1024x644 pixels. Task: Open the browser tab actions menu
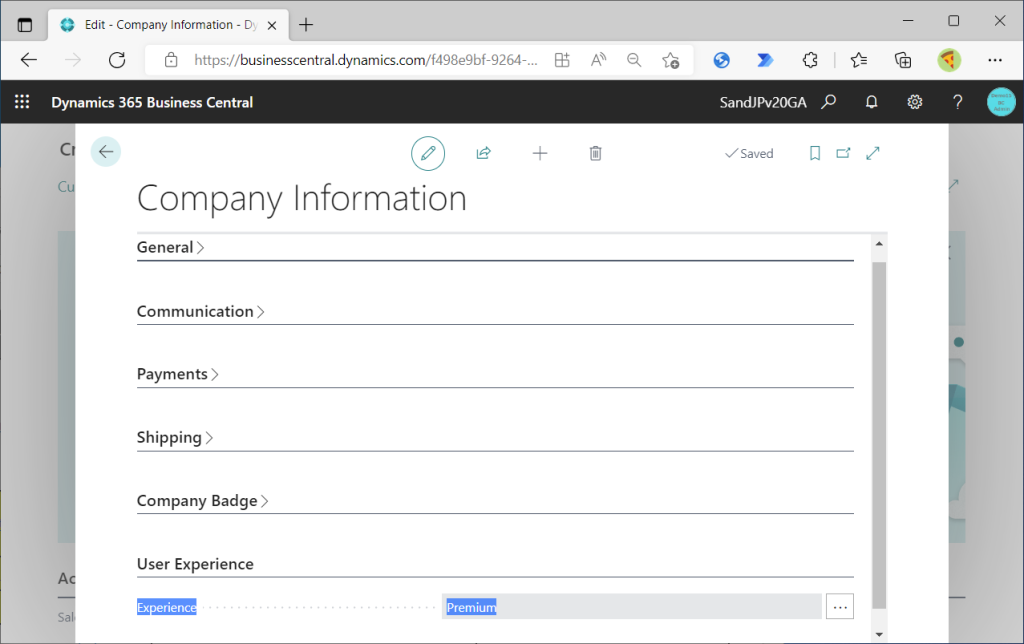pos(25,25)
